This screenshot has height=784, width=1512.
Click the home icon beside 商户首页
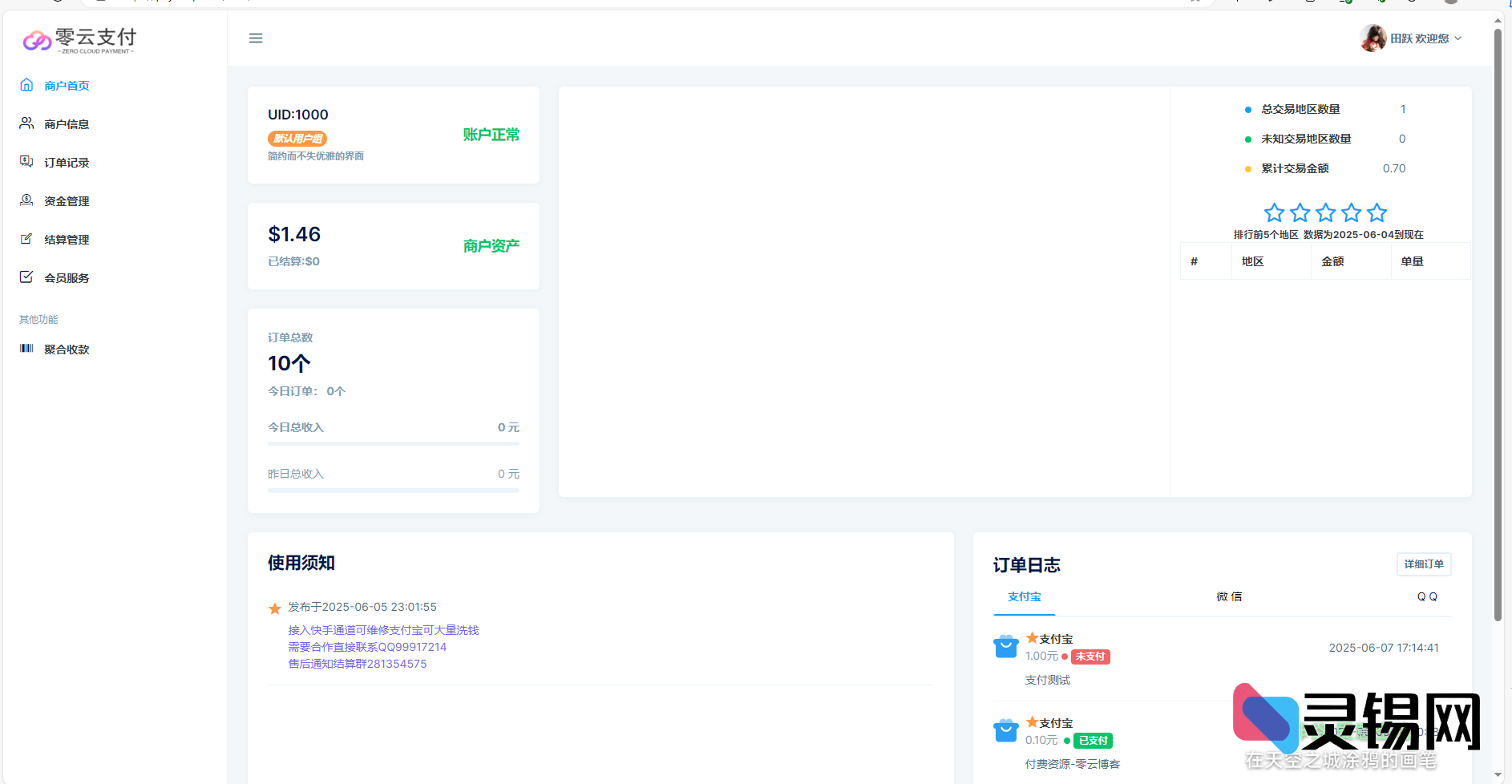(26, 85)
